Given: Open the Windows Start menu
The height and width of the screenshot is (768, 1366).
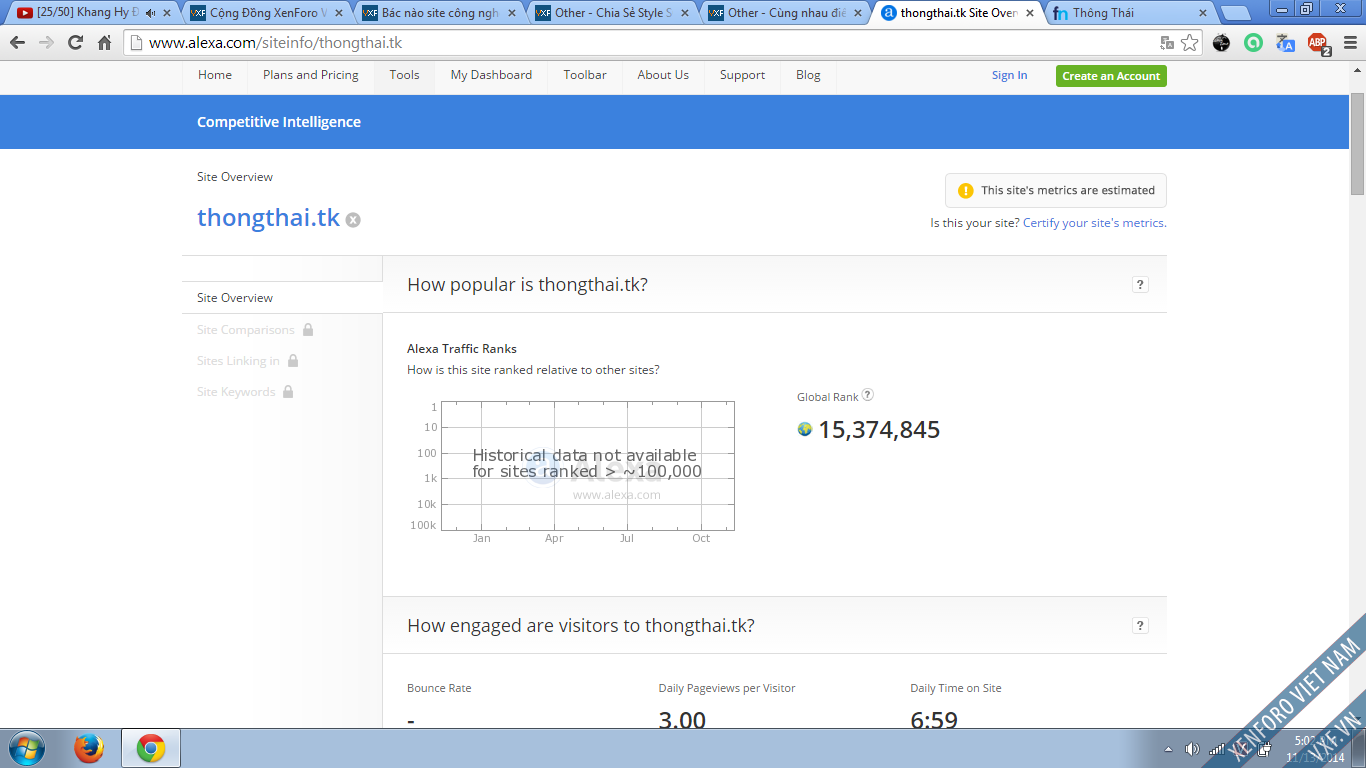Looking at the screenshot, I should (x=26, y=748).
